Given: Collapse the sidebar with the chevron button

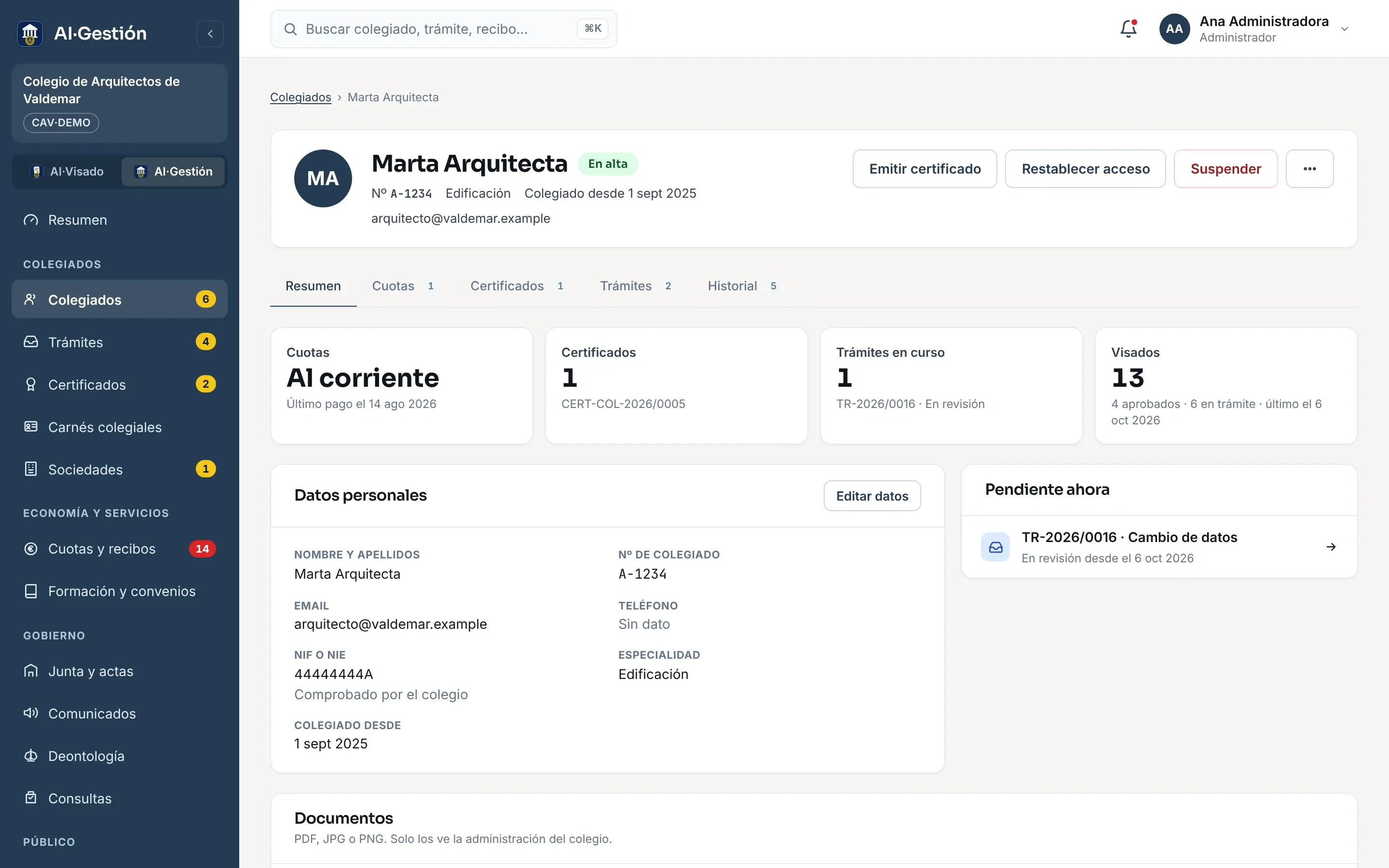Looking at the screenshot, I should 210,33.
